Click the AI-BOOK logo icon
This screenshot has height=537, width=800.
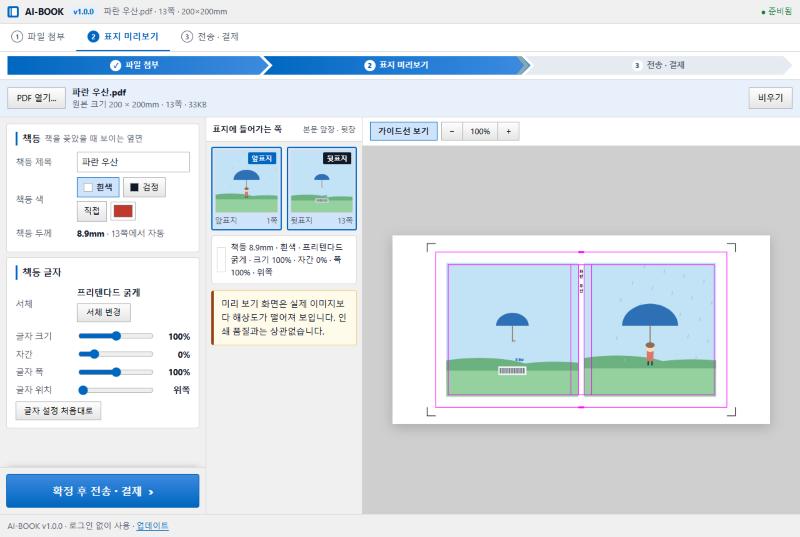click(13, 11)
